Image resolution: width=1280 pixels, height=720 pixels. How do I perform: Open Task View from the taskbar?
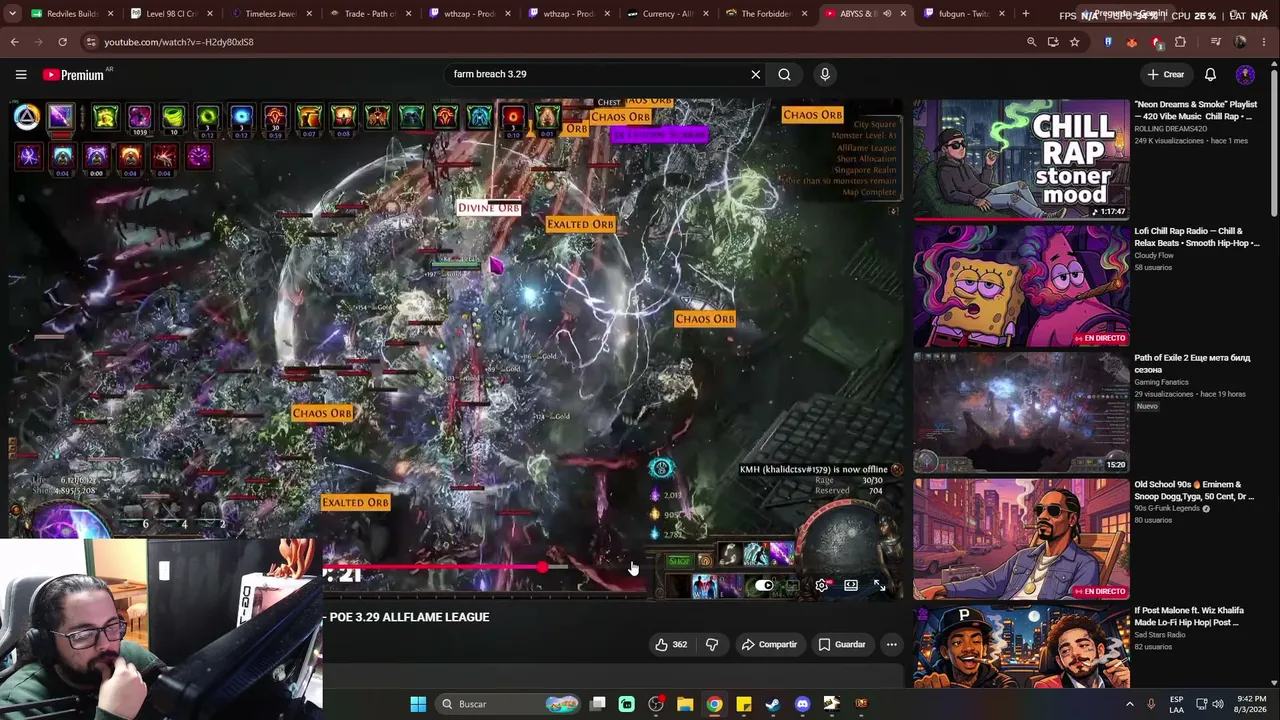pyautogui.click(x=597, y=704)
